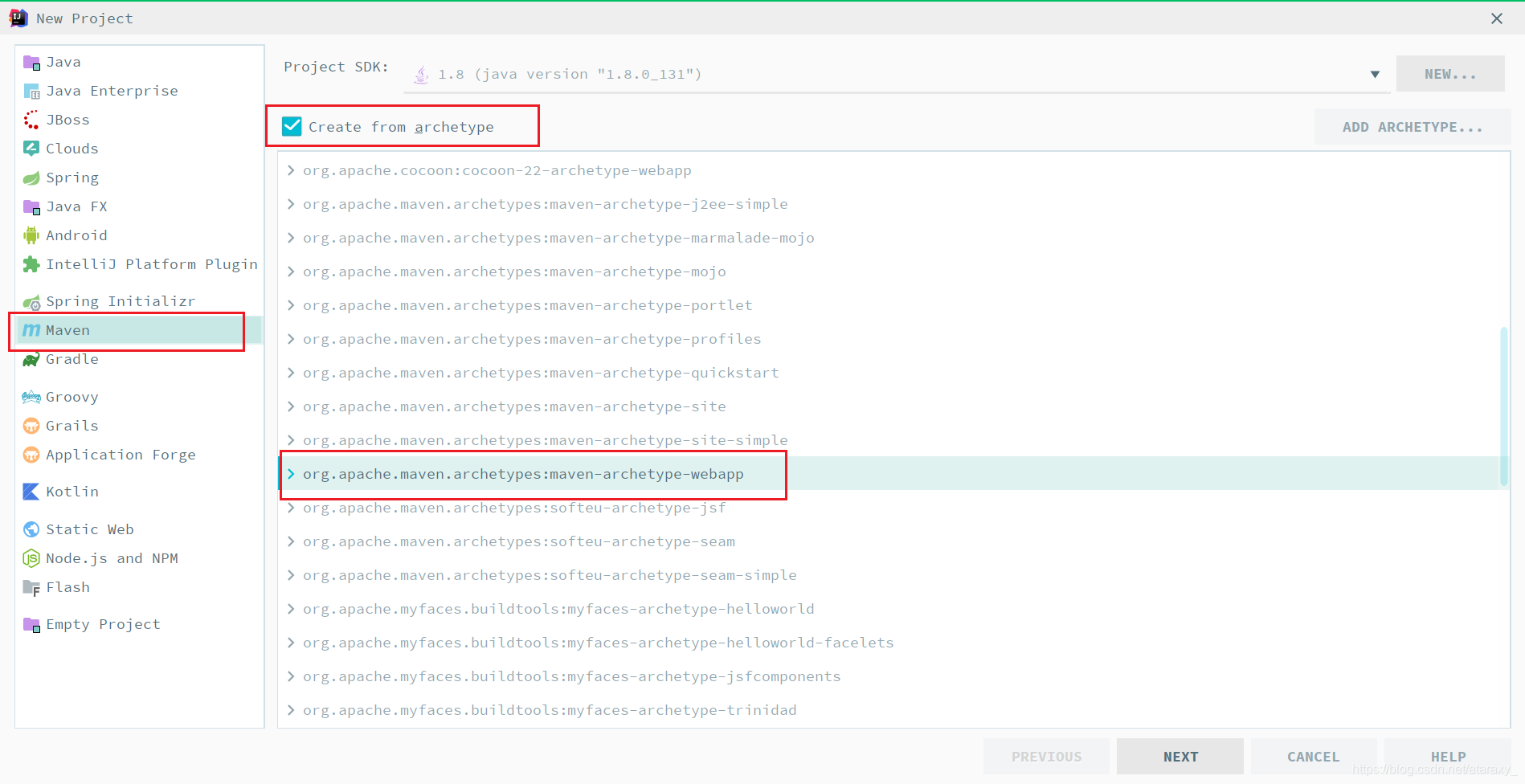The height and width of the screenshot is (784, 1525).
Task: Click the archetype list vertical scrollbar
Action: coord(1503,406)
